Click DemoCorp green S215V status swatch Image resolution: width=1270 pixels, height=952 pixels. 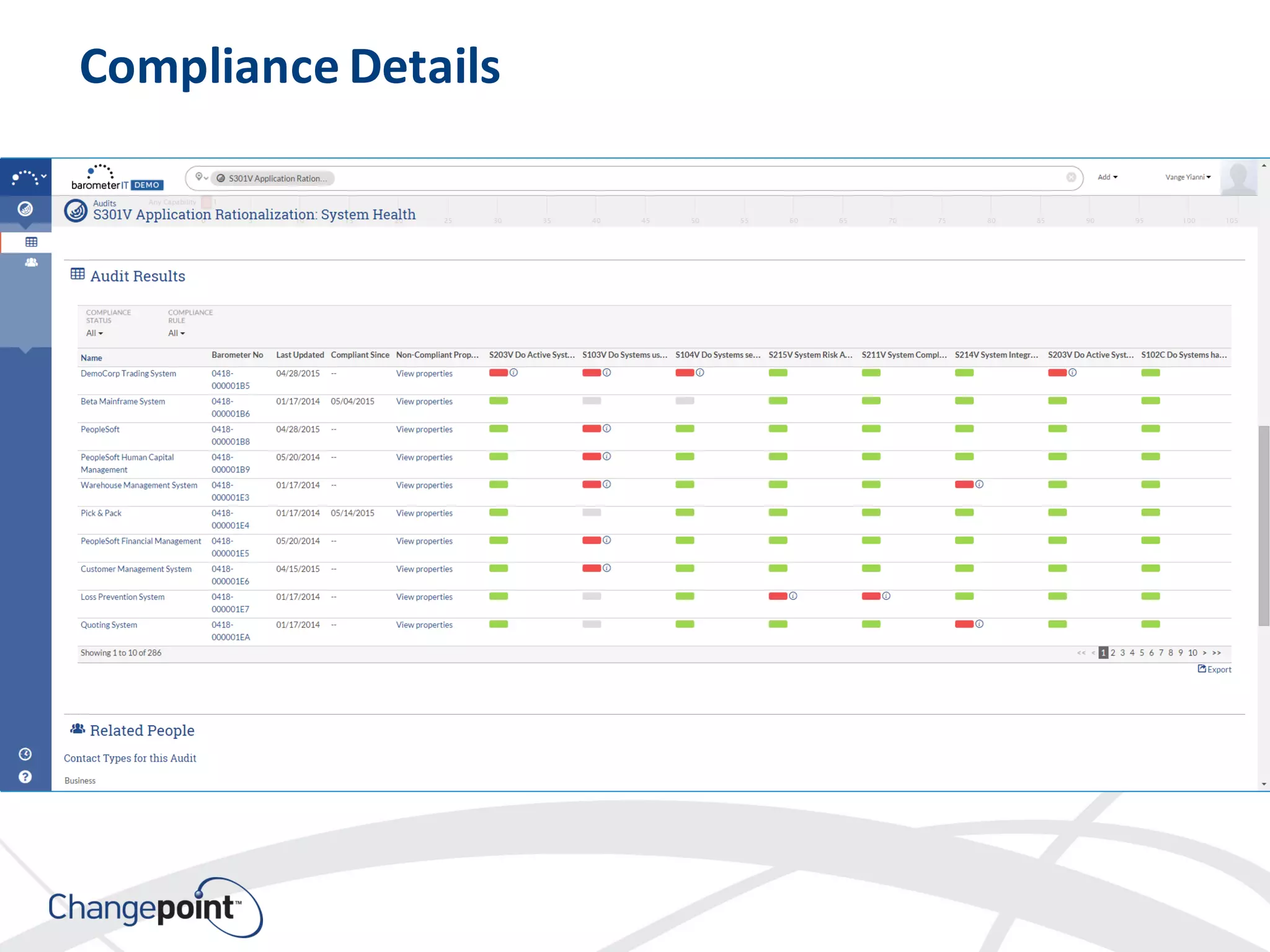point(778,372)
